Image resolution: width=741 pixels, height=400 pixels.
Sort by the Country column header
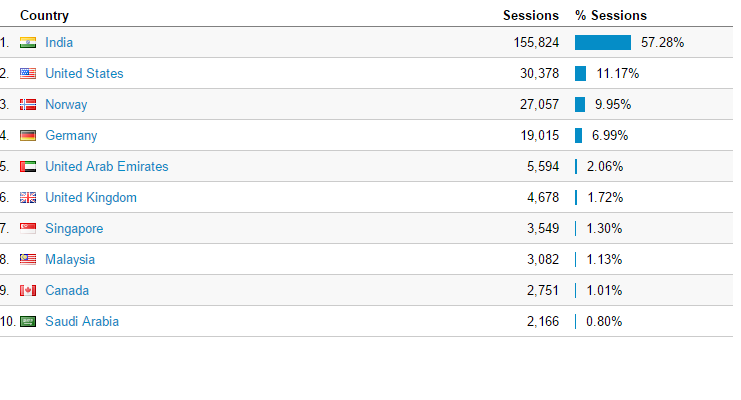coord(45,16)
